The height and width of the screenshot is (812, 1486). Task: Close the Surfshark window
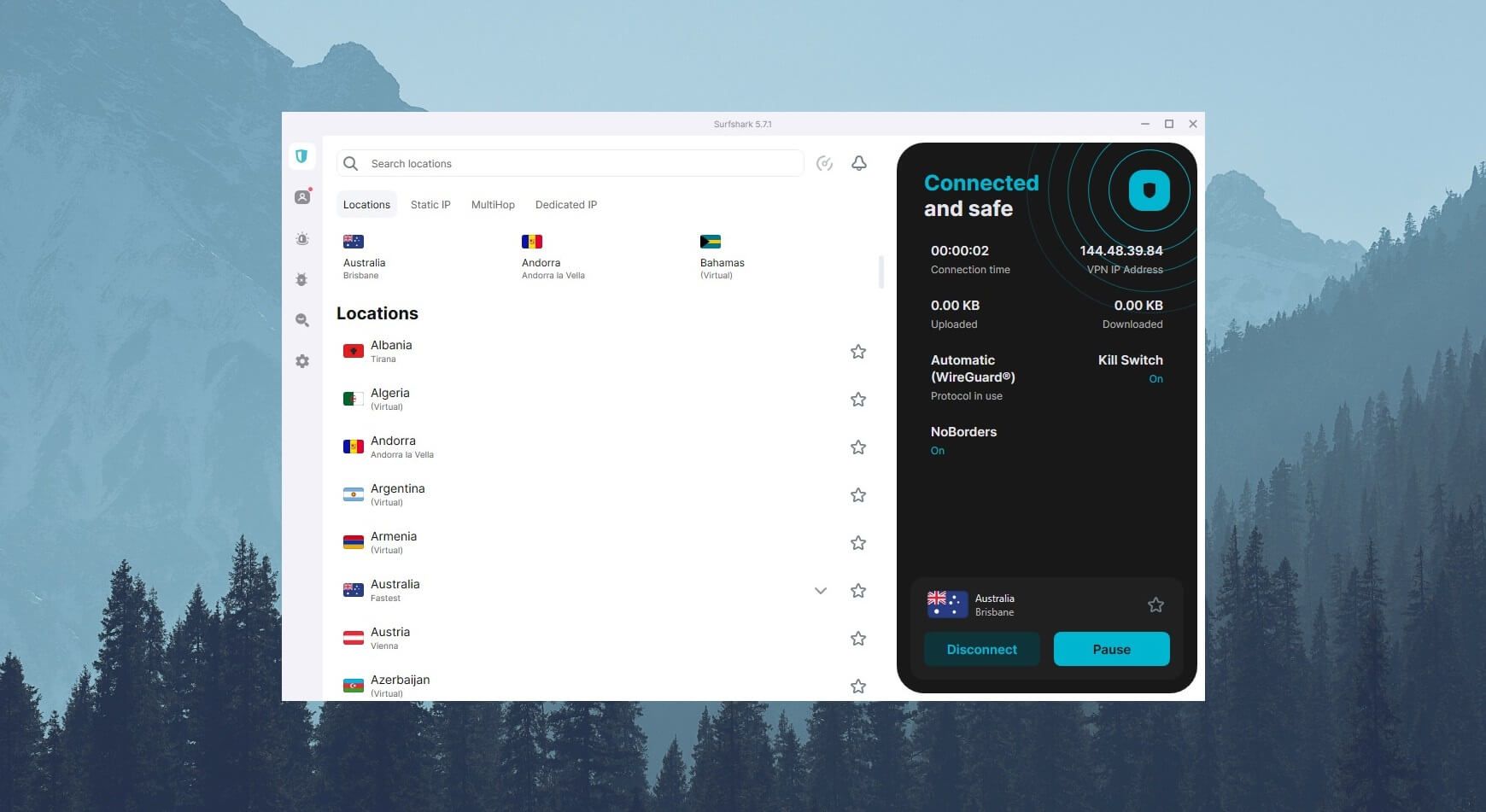1193,124
